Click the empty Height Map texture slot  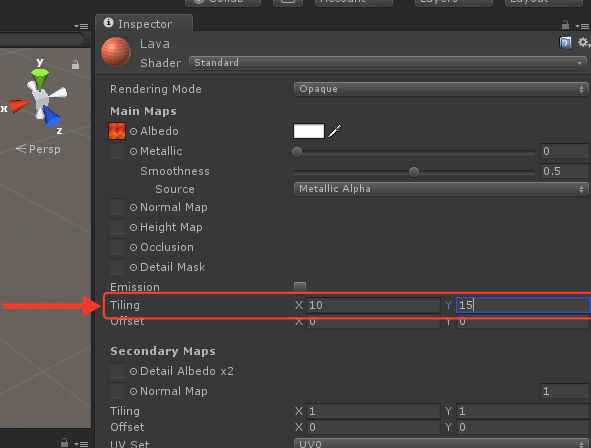click(117, 227)
